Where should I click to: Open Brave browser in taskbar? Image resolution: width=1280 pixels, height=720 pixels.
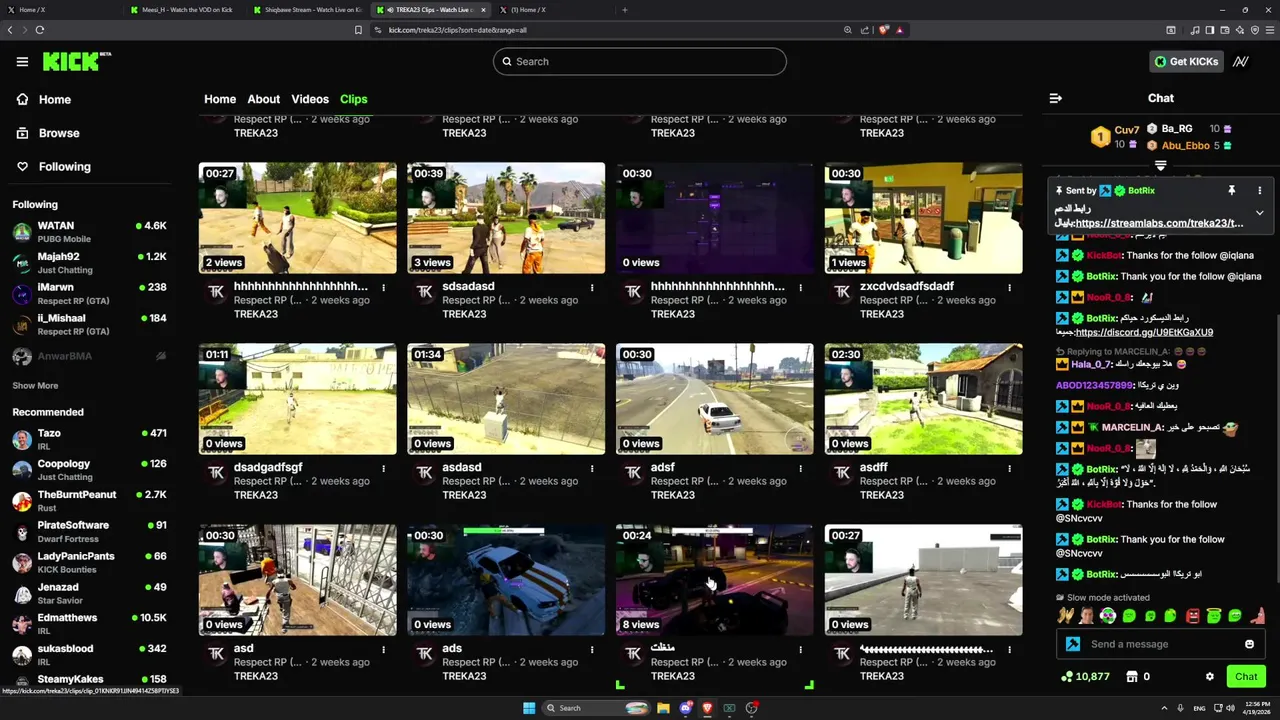(707, 708)
